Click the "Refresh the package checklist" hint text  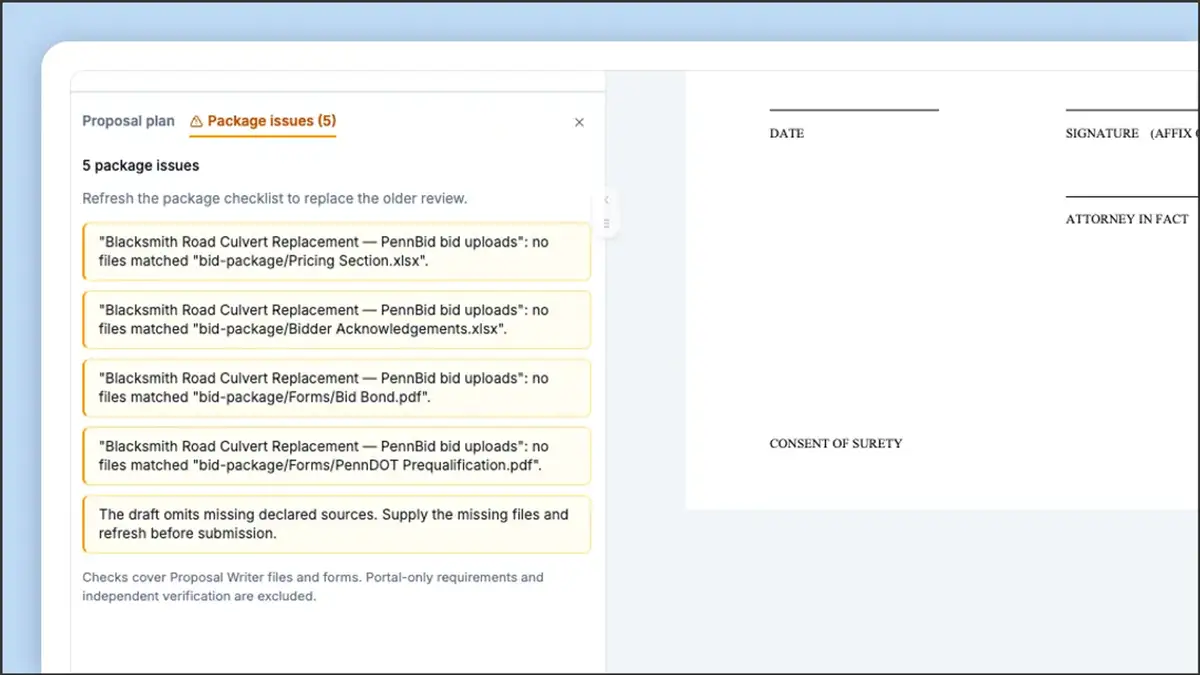click(275, 198)
